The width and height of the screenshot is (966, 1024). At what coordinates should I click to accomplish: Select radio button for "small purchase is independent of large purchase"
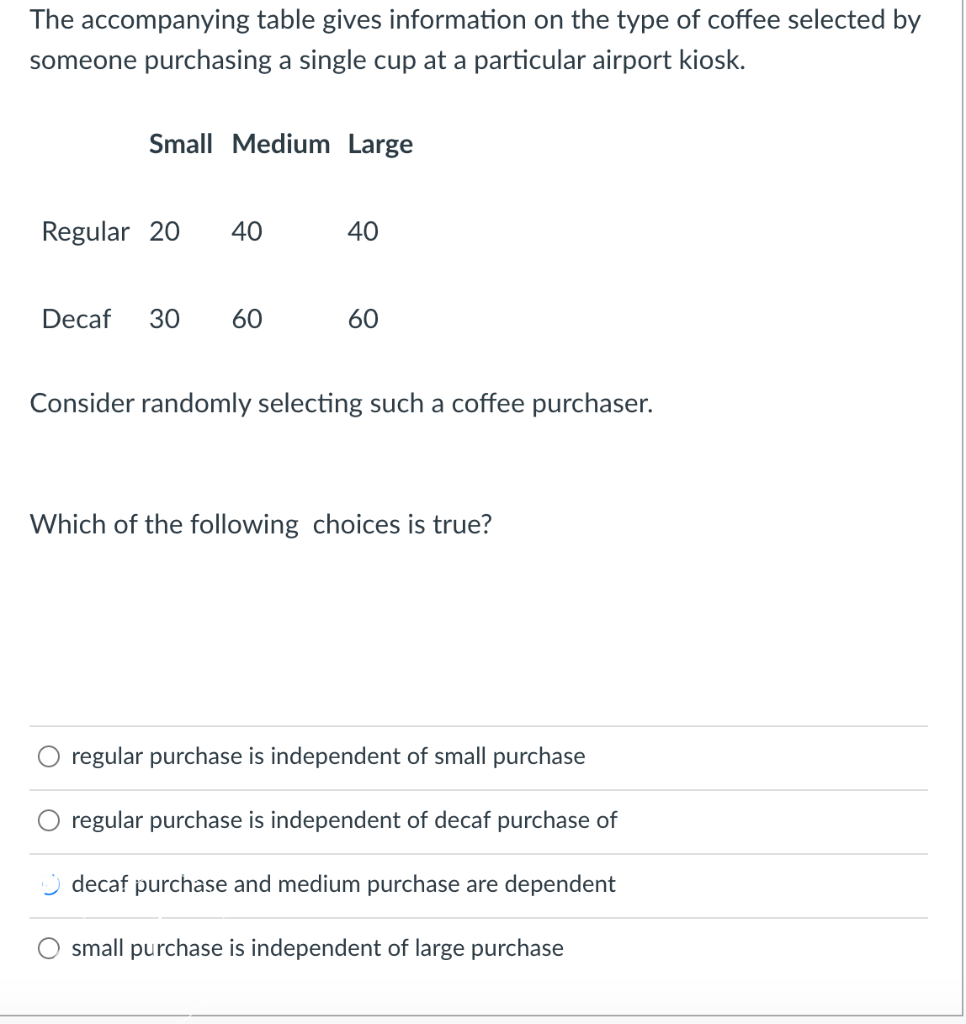(x=49, y=948)
